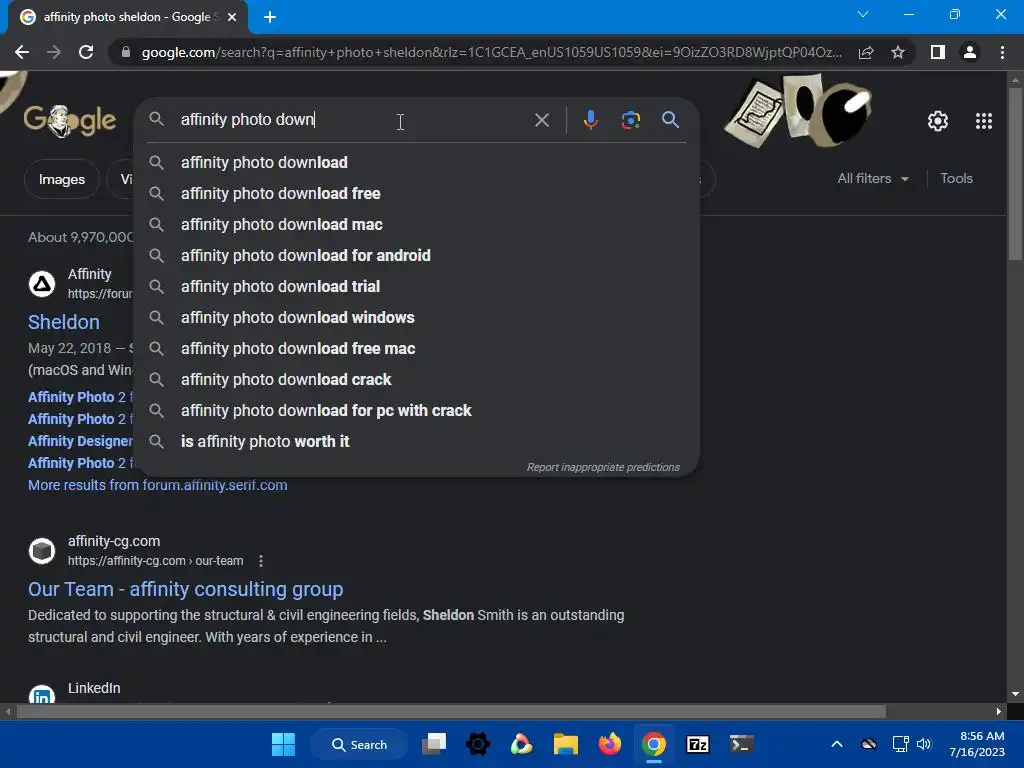Clear search box with X
The image size is (1024, 768).
(x=541, y=120)
